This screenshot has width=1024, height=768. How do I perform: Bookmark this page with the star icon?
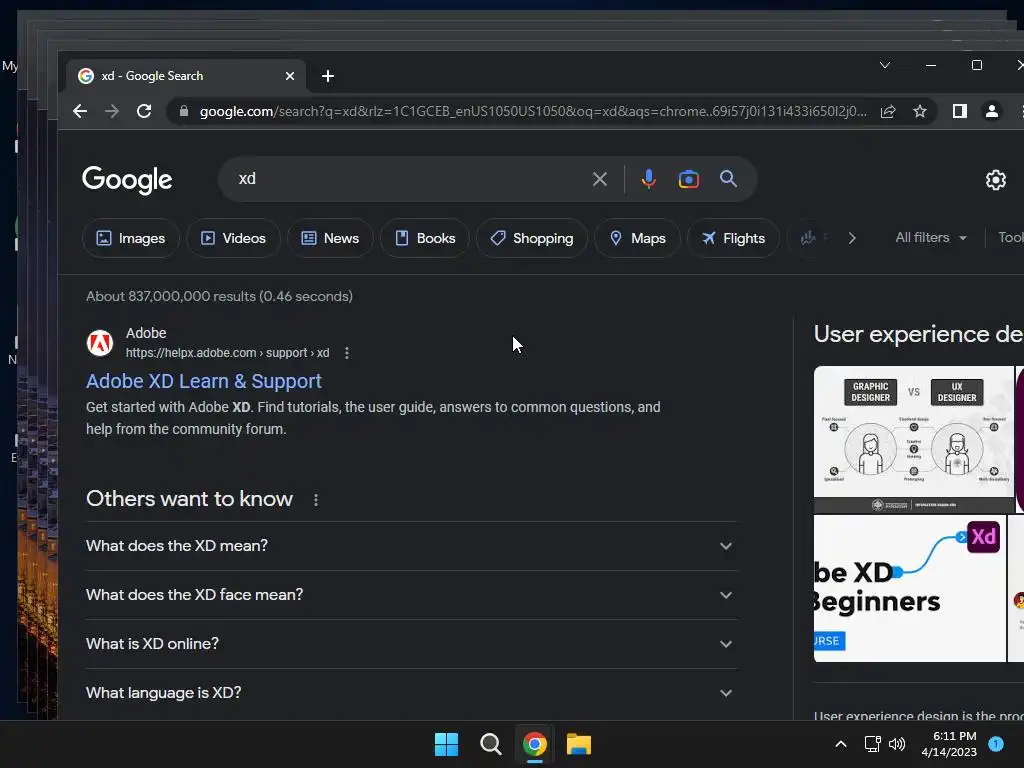920,112
